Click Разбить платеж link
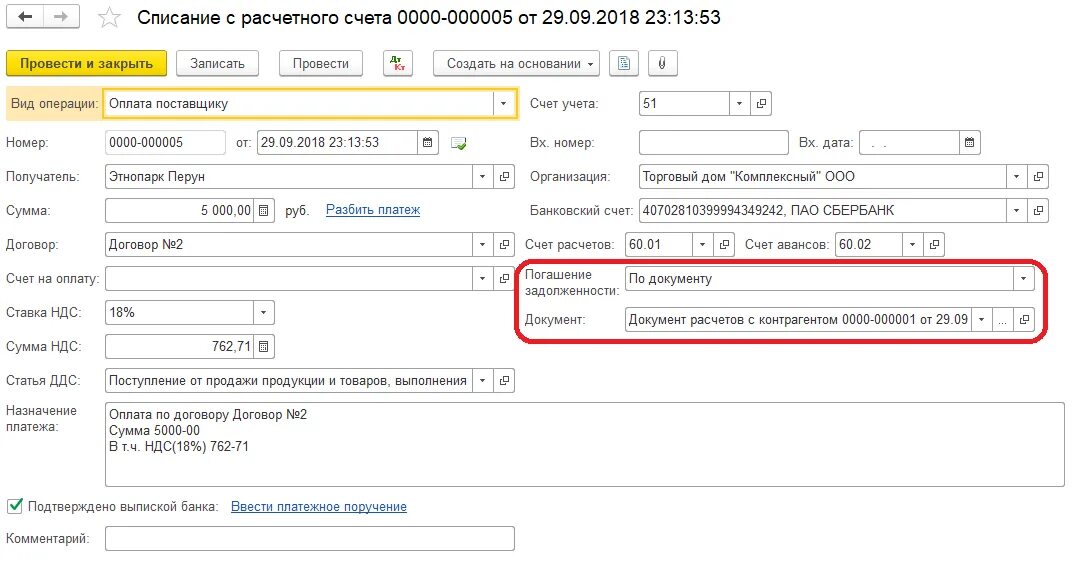Viewport: 1077px width, 565px height. point(373,210)
